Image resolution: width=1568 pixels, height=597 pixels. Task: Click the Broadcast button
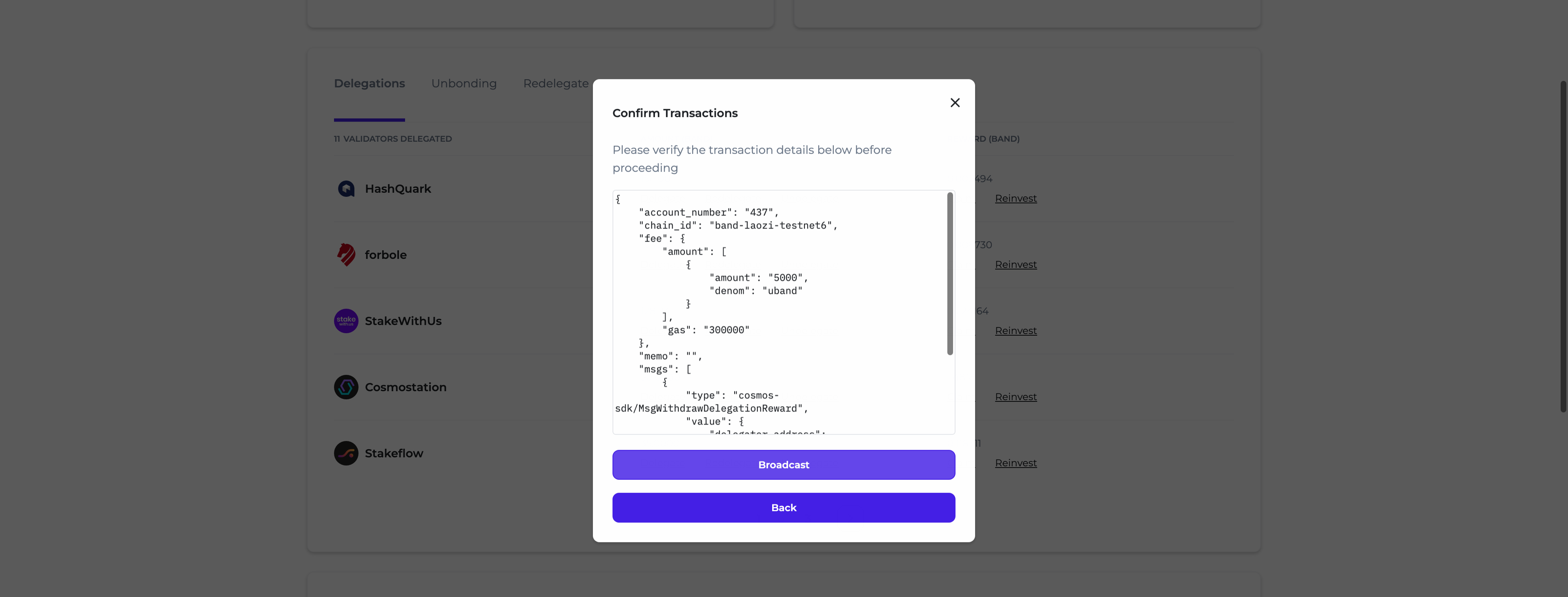(784, 465)
